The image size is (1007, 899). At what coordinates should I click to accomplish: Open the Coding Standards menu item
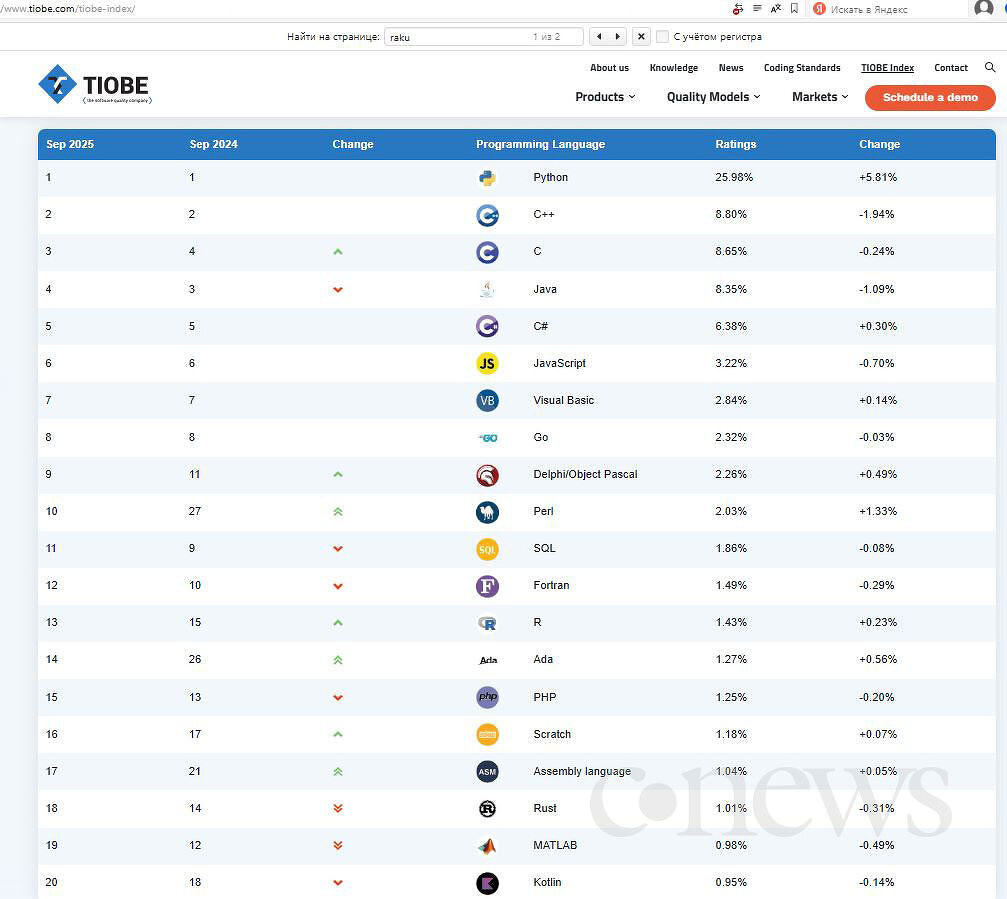tap(802, 68)
